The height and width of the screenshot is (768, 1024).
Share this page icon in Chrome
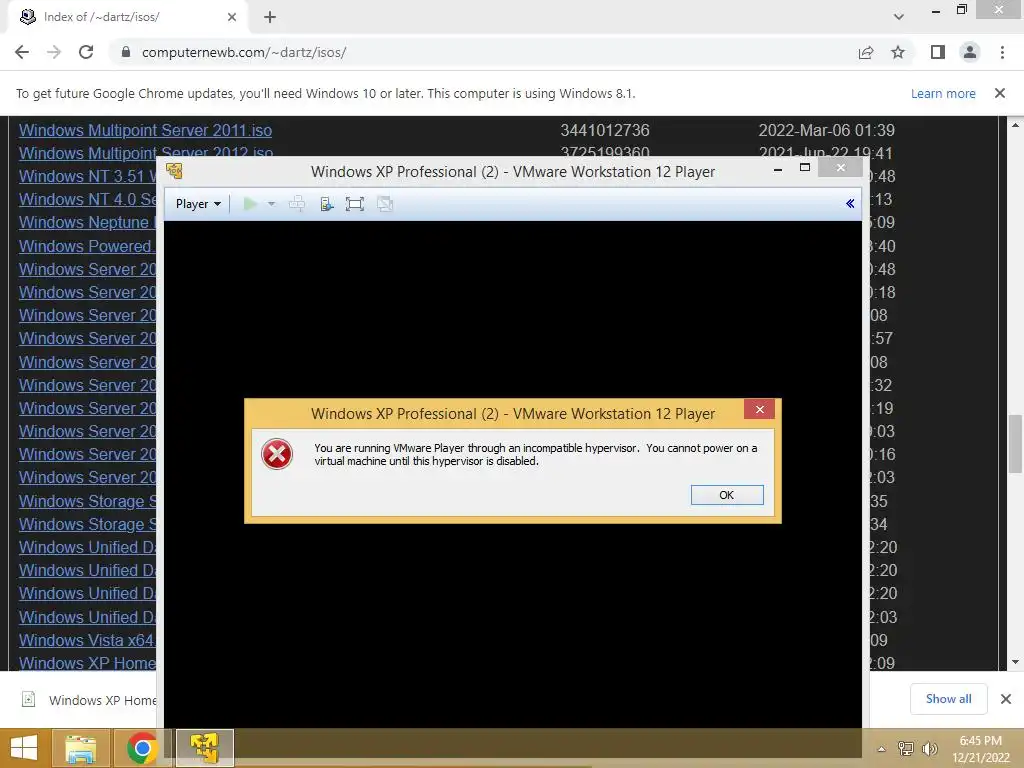[x=866, y=52]
